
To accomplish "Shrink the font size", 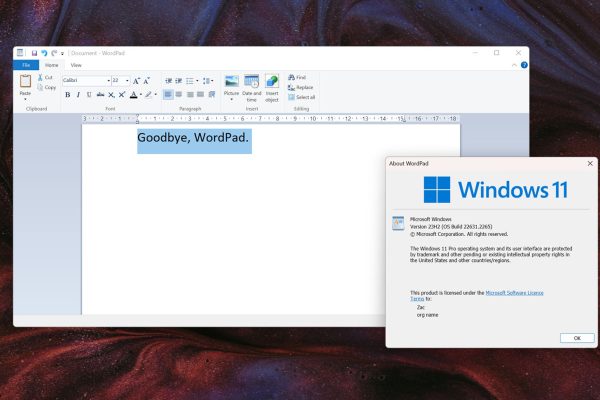I will [x=147, y=81].
